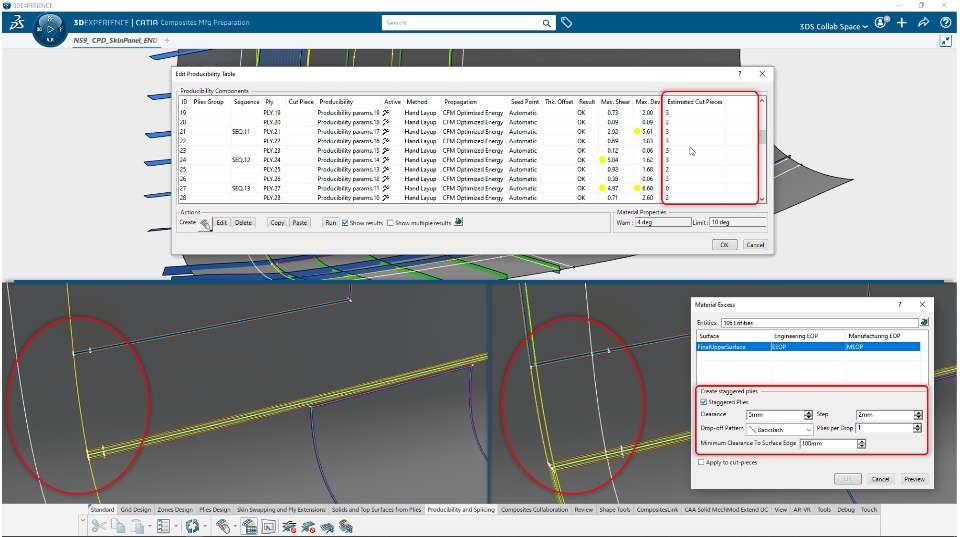The height and width of the screenshot is (537, 960).
Task: Open the properties list icon dropdown arrow
Action: tap(175, 527)
